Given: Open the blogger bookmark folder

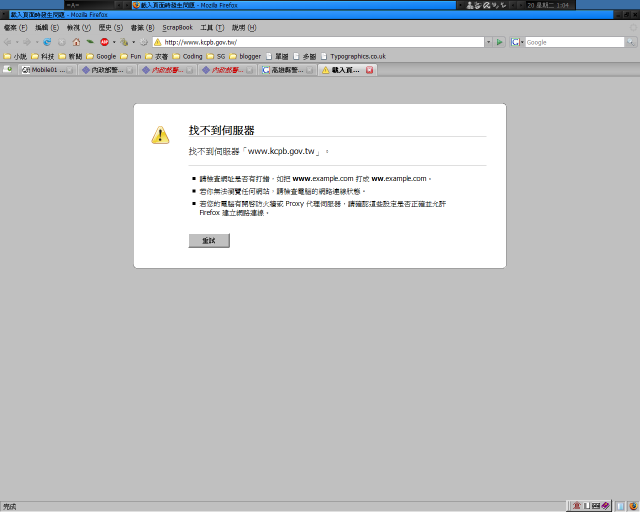Looking at the screenshot, I should pos(245,56).
